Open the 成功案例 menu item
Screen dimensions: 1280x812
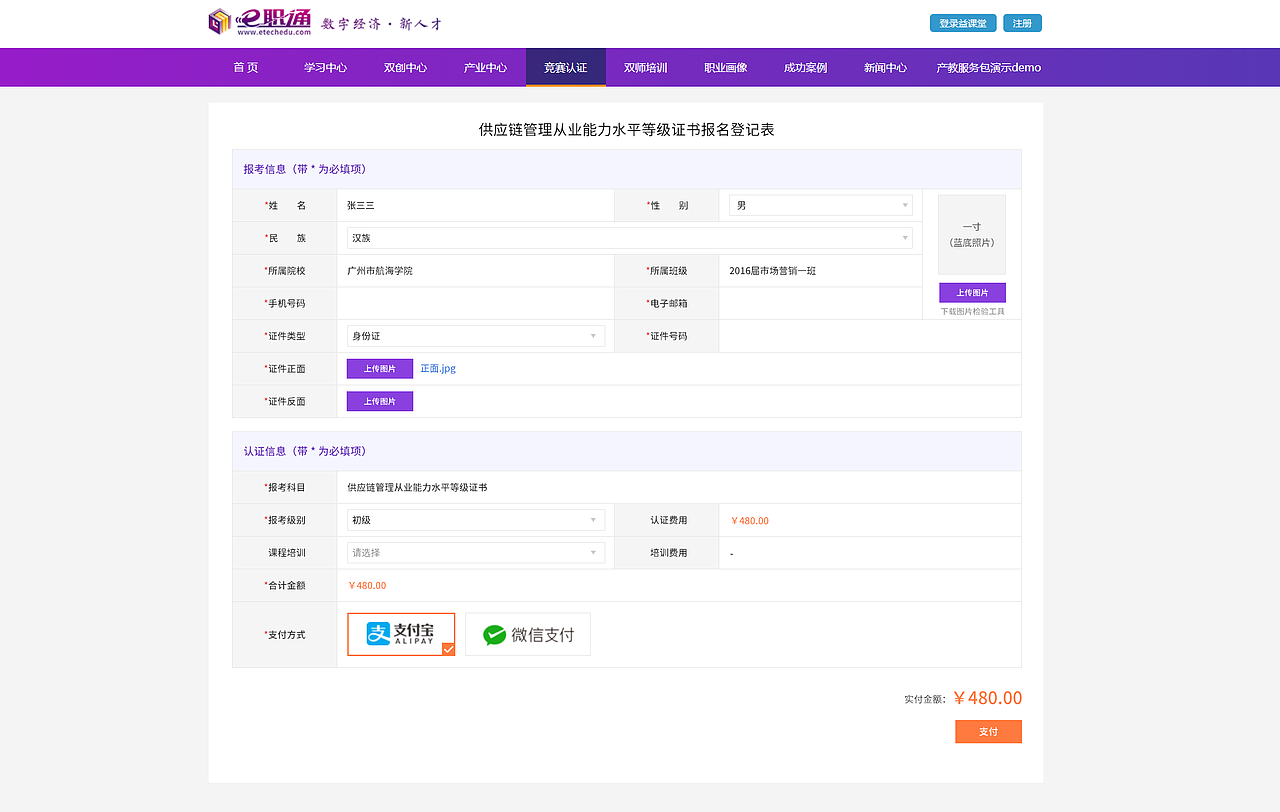[803, 67]
